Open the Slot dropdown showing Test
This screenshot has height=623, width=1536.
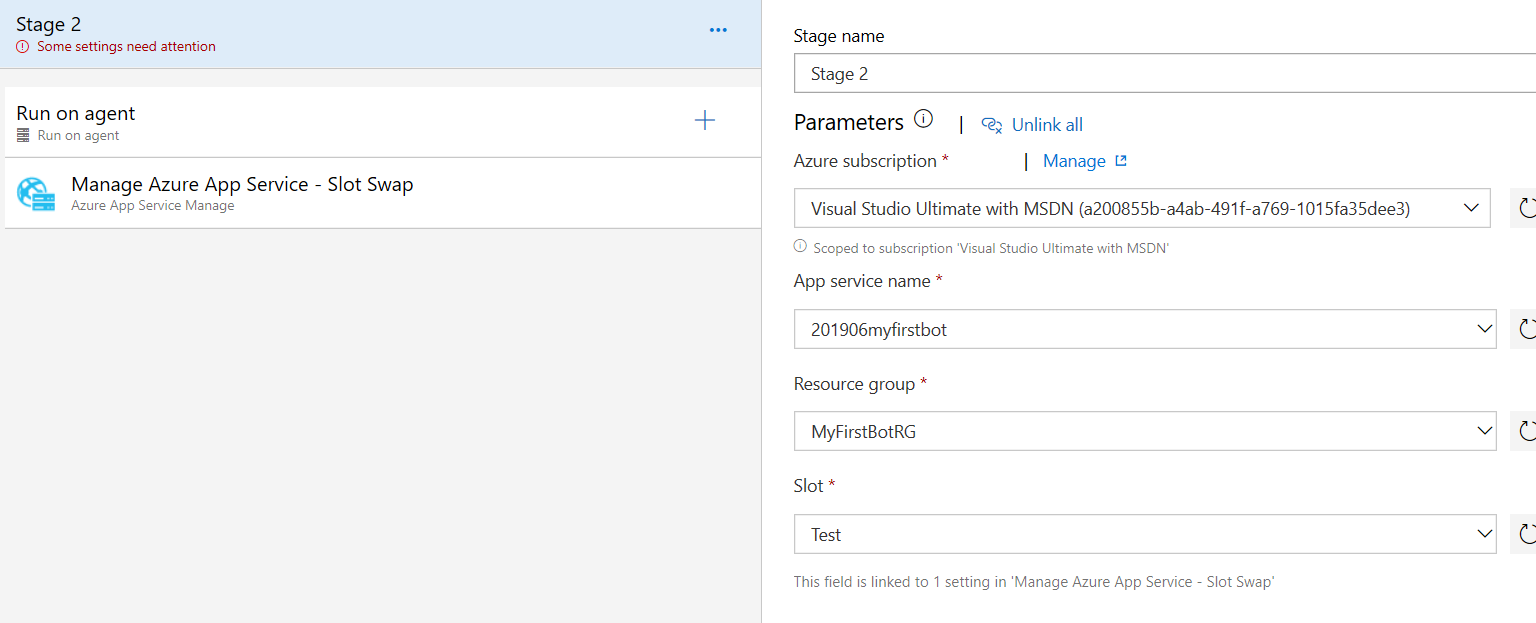tap(1484, 534)
